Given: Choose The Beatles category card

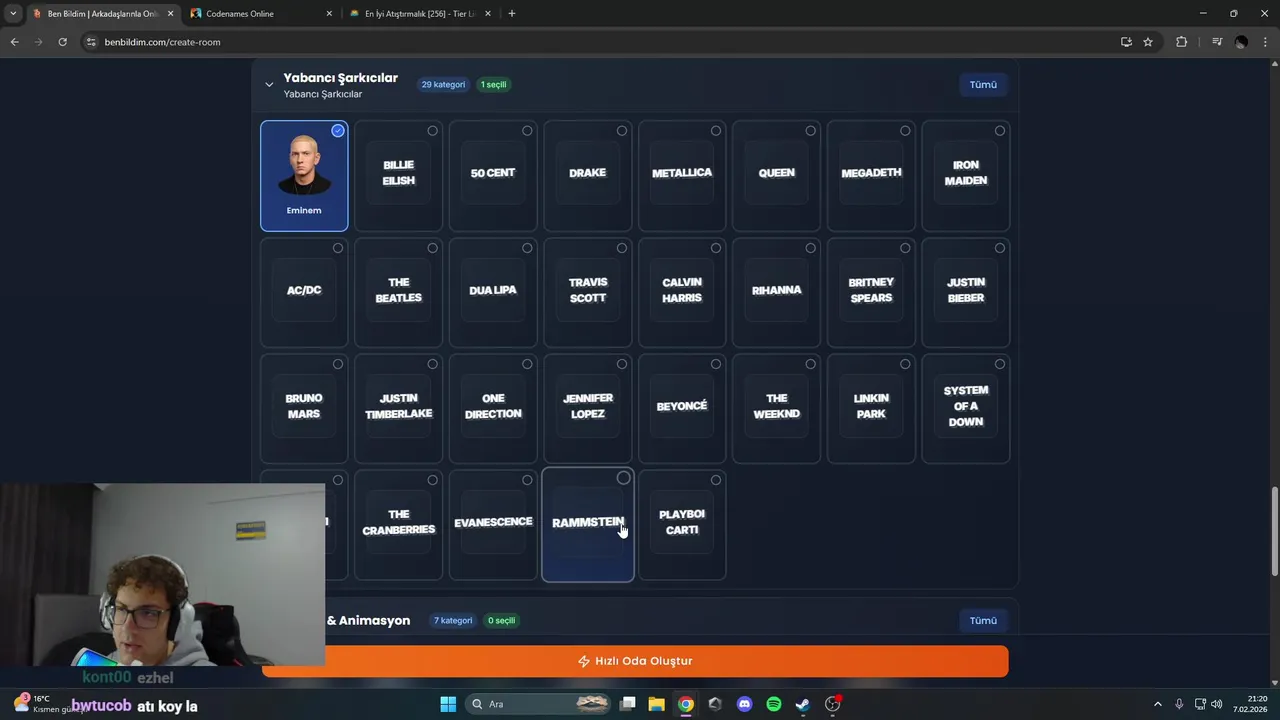Looking at the screenshot, I should click(x=398, y=292).
